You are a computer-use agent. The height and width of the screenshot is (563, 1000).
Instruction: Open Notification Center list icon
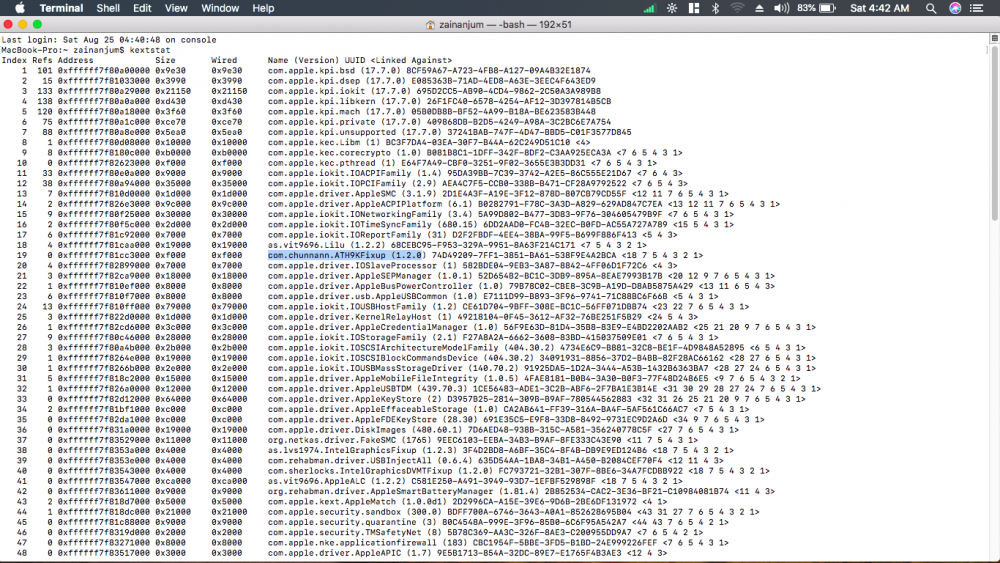coord(976,8)
